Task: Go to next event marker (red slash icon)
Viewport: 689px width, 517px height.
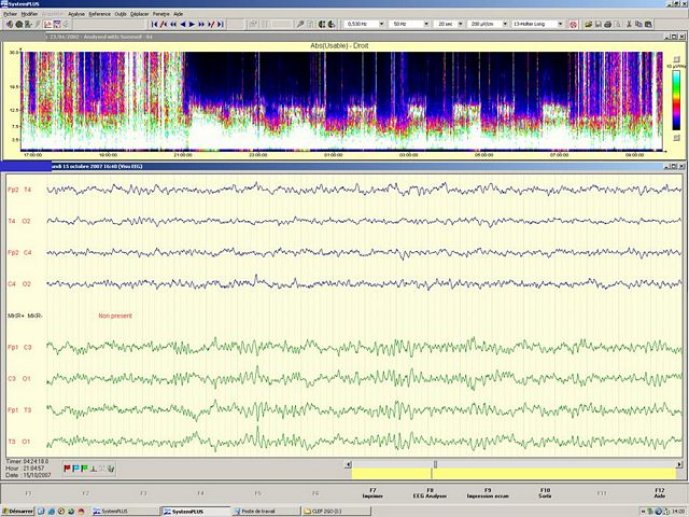Action: point(211,24)
